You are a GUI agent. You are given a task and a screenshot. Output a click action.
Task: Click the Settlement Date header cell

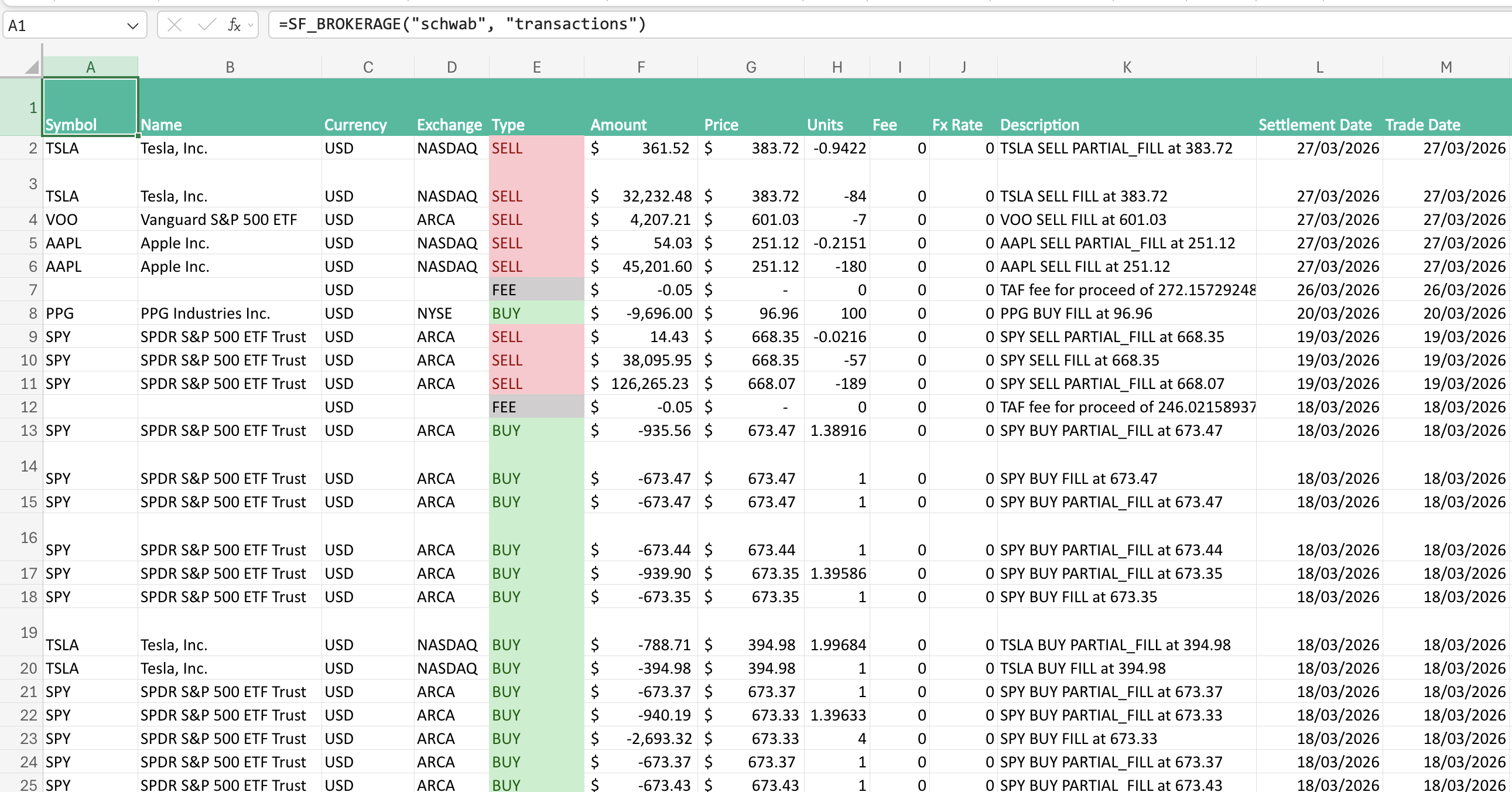click(x=1319, y=107)
